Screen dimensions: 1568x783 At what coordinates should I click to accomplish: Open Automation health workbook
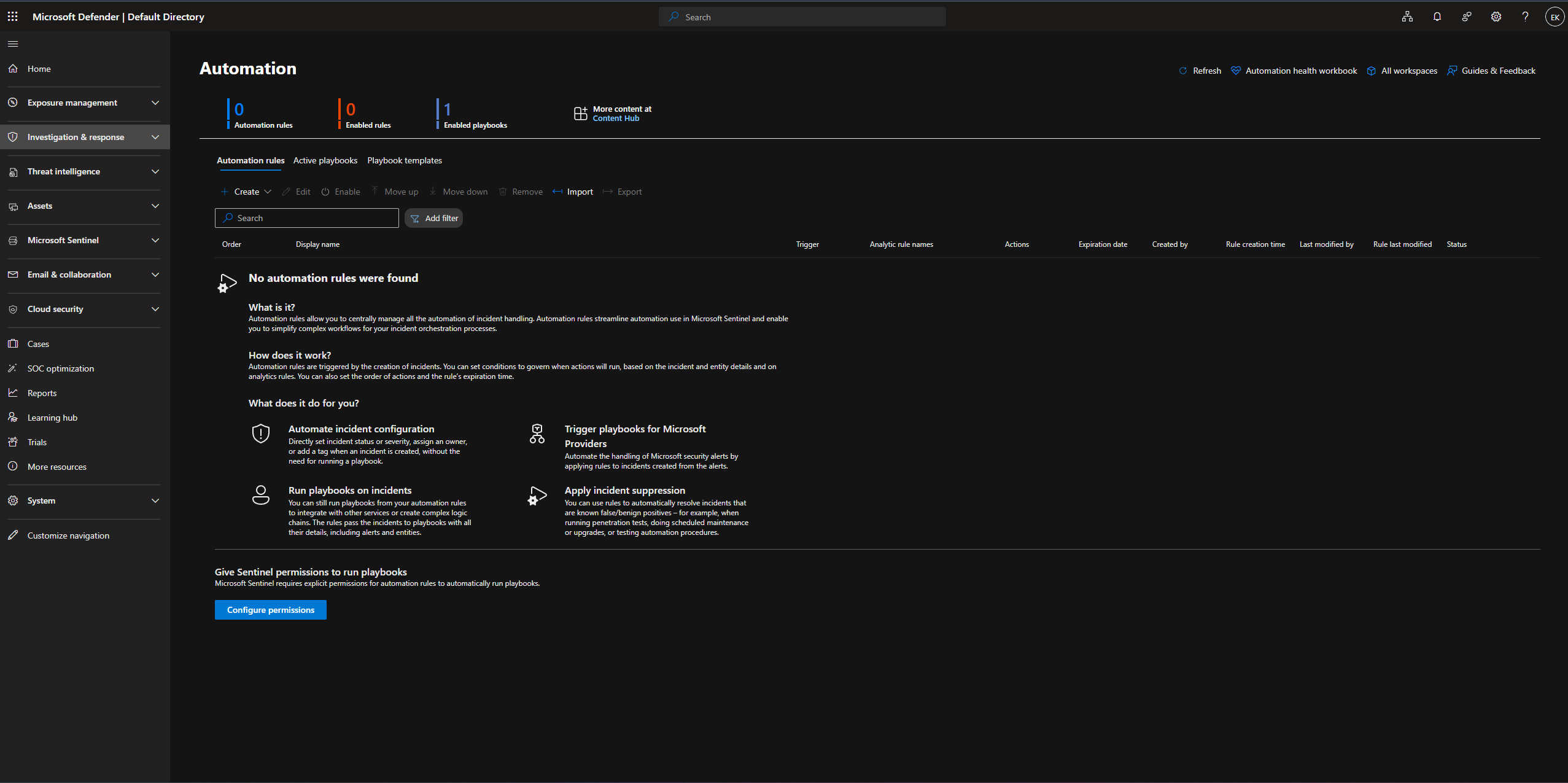[1300, 71]
